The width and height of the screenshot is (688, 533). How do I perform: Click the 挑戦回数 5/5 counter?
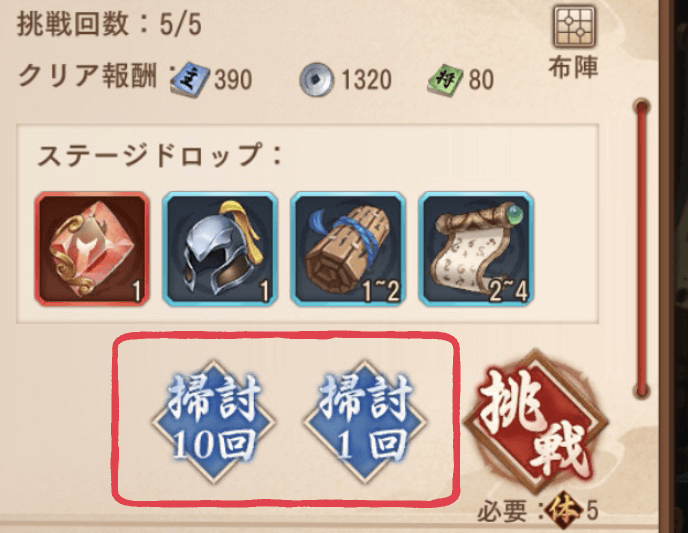click(109, 24)
